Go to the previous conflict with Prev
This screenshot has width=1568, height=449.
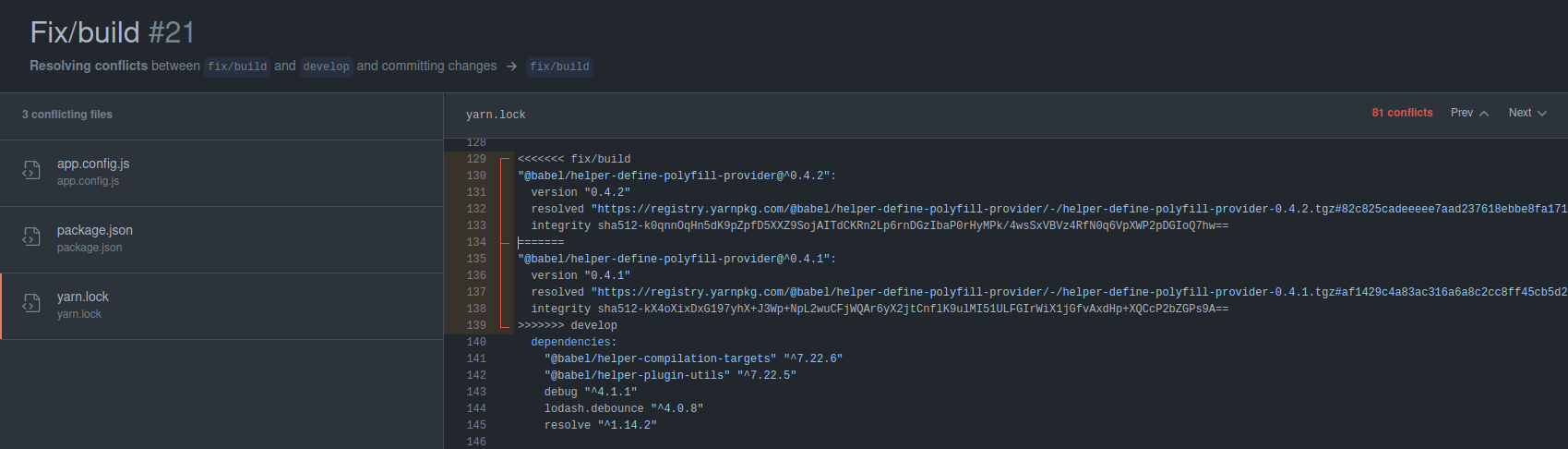1469,113
